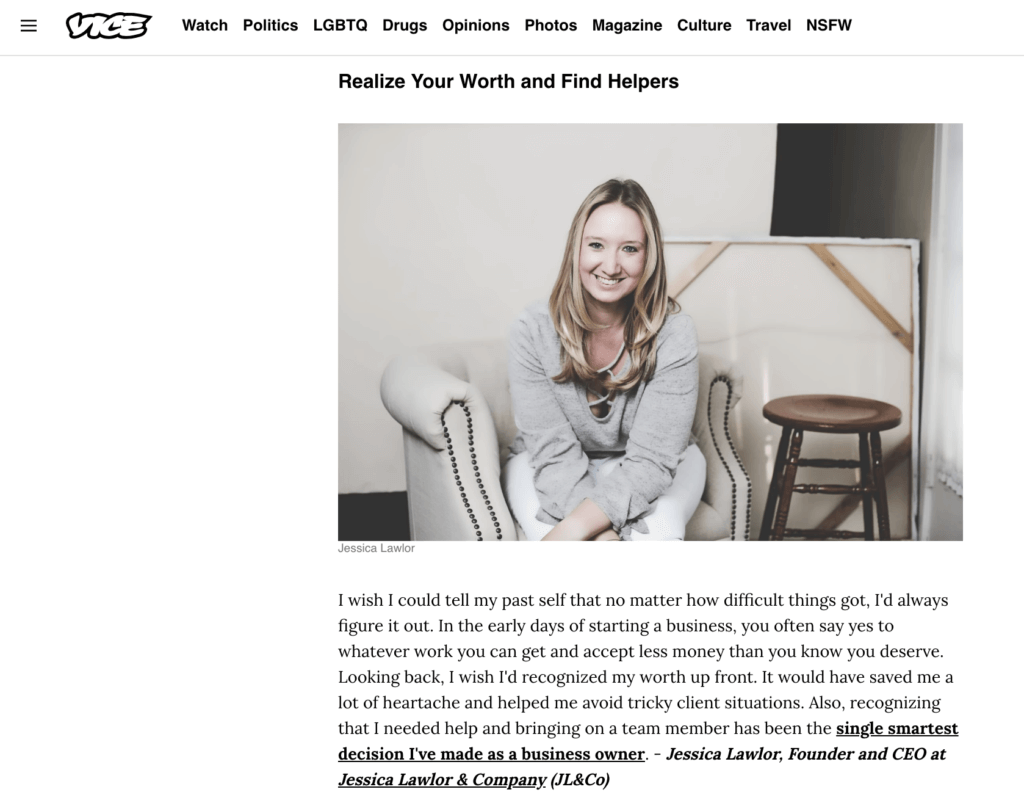Viewport: 1024px width, 806px height.
Task: Open the Drugs section
Action: (405, 25)
